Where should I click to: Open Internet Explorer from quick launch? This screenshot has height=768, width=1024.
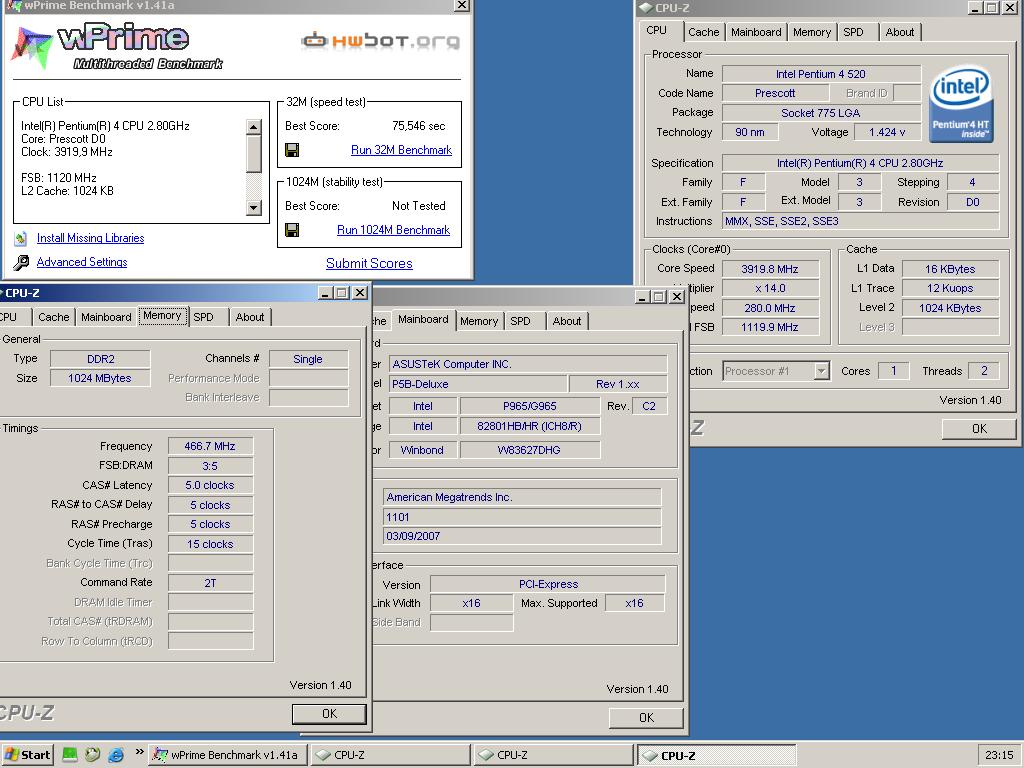pos(116,755)
